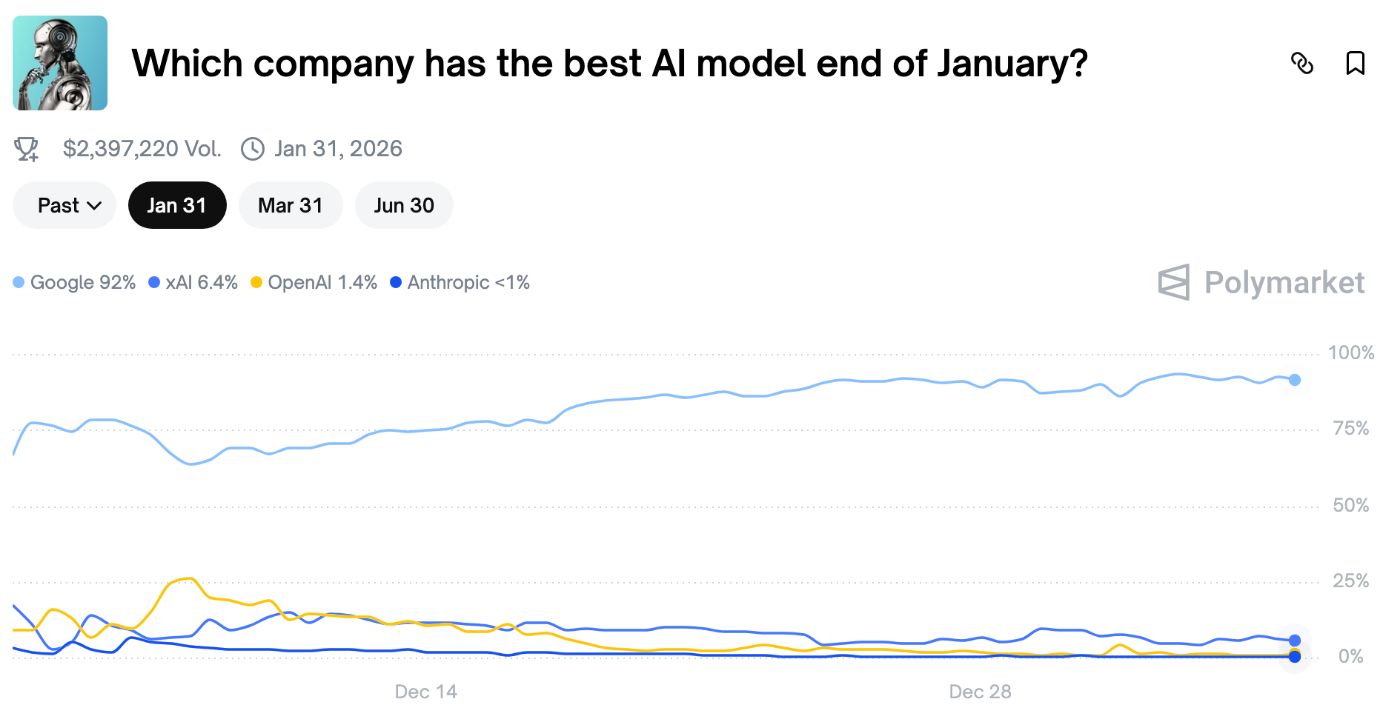Image resolution: width=1400 pixels, height=719 pixels.
Task: Select the Polymarket logo
Action: click(x=1260, y=282)
